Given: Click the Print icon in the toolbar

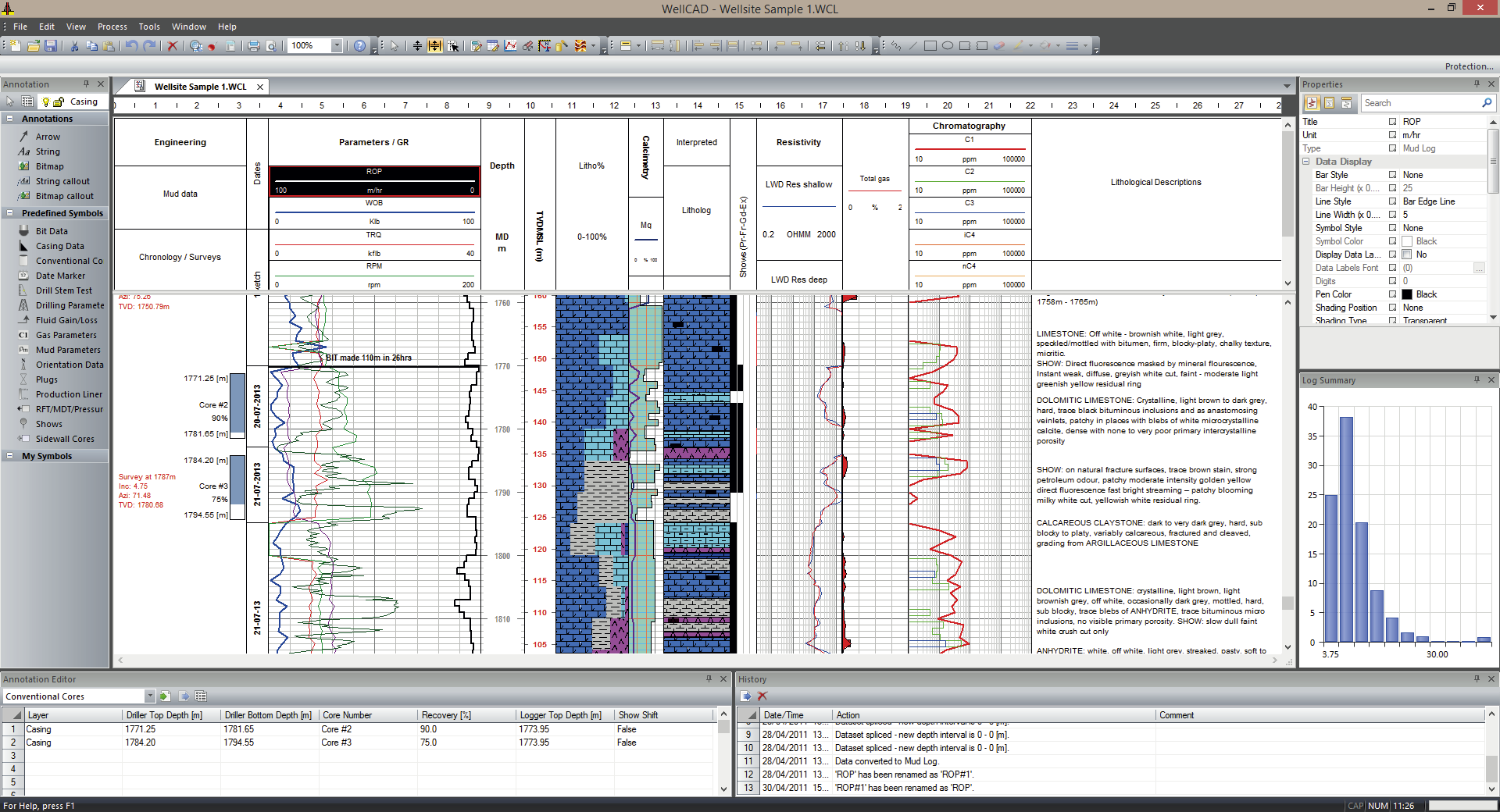Looking at the screenshot, I should tap(253, 46).
